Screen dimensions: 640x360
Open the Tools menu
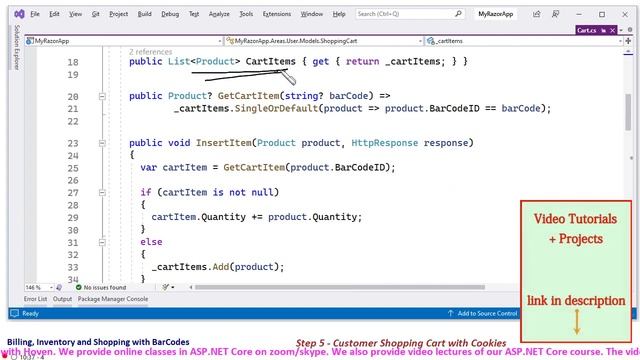(x=246, y=14)
